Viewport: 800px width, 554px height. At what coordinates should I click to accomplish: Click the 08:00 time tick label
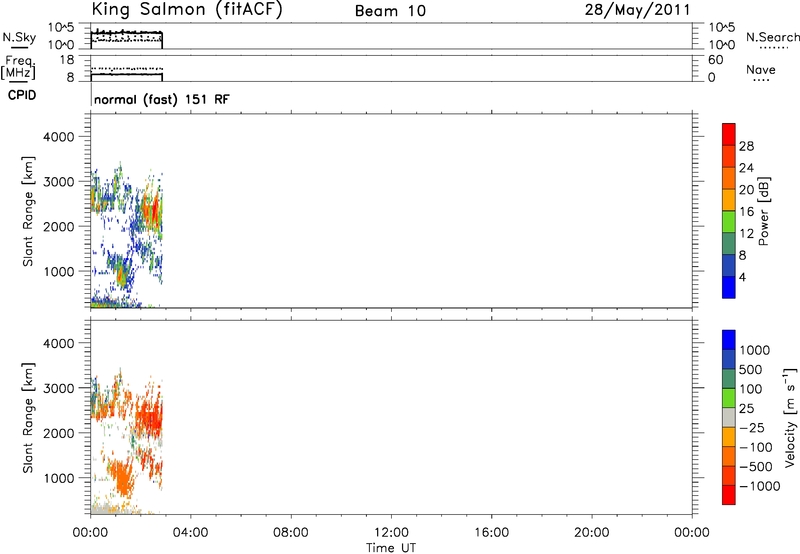pos(290,533)
